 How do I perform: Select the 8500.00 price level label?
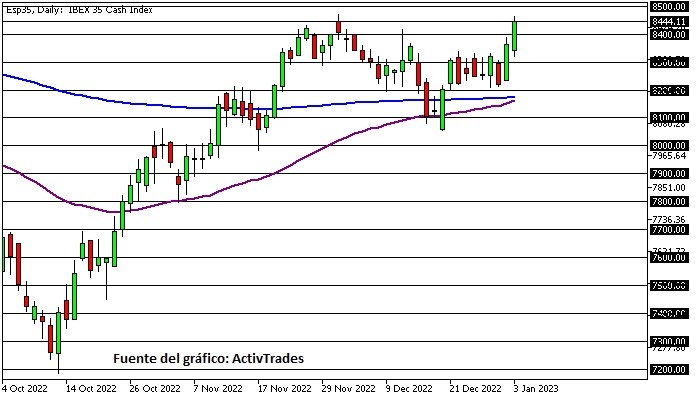(666, 6)
